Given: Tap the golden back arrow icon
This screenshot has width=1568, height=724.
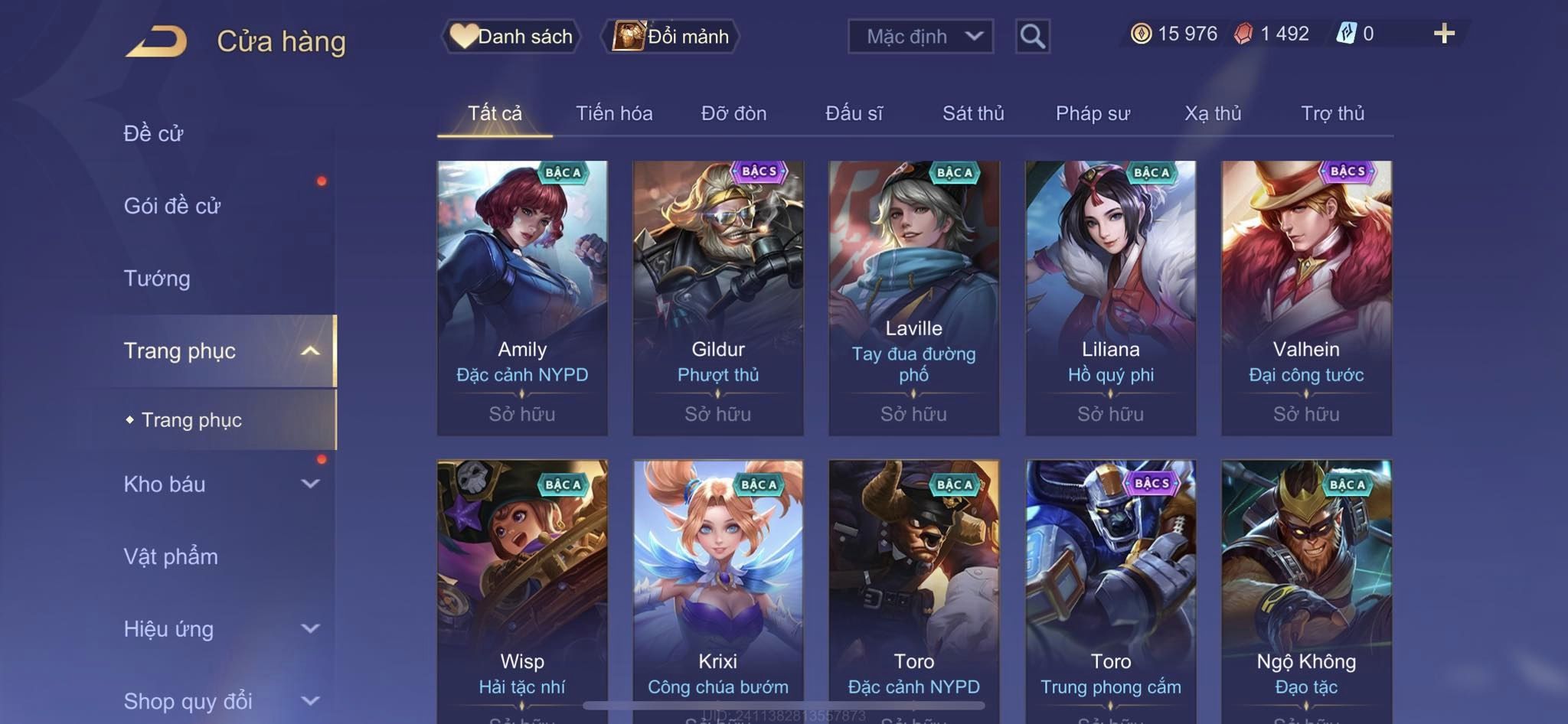Looking at the screenshot, I should pos(157,41).
